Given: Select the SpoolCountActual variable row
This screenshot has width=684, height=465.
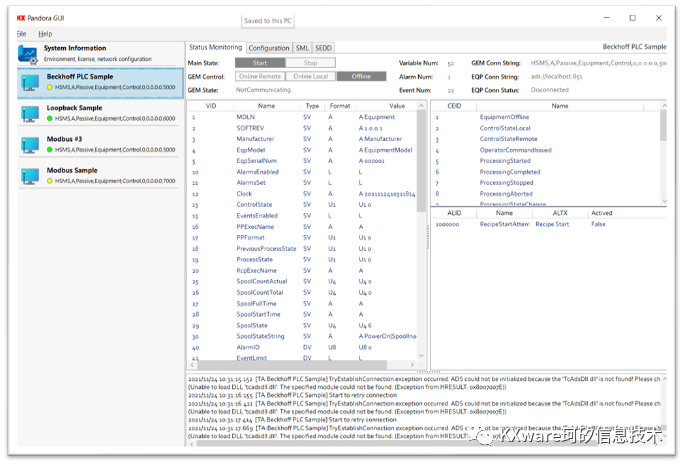Looking at the screenshot, I should 303,281.
